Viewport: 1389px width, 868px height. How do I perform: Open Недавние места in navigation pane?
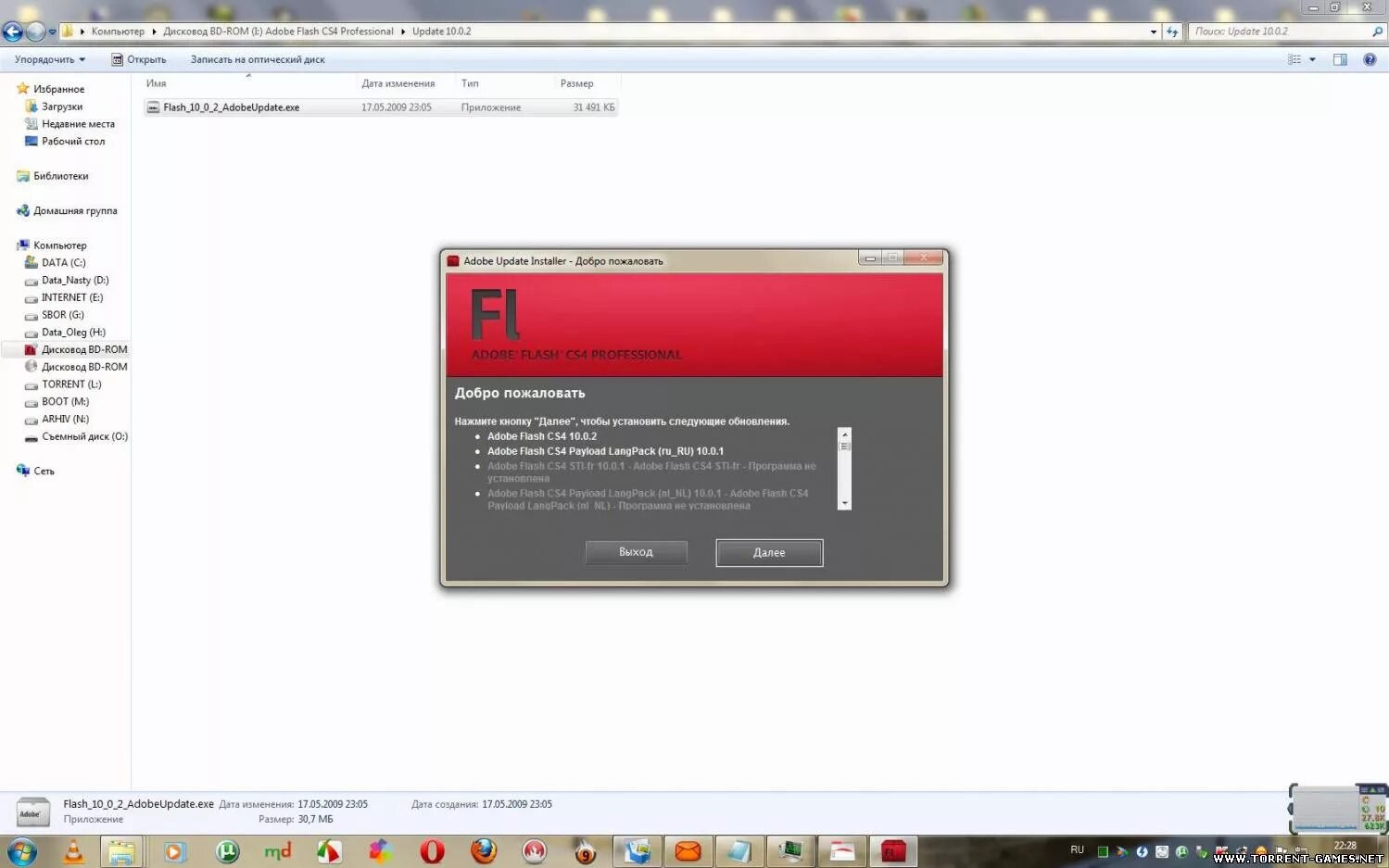78,124
